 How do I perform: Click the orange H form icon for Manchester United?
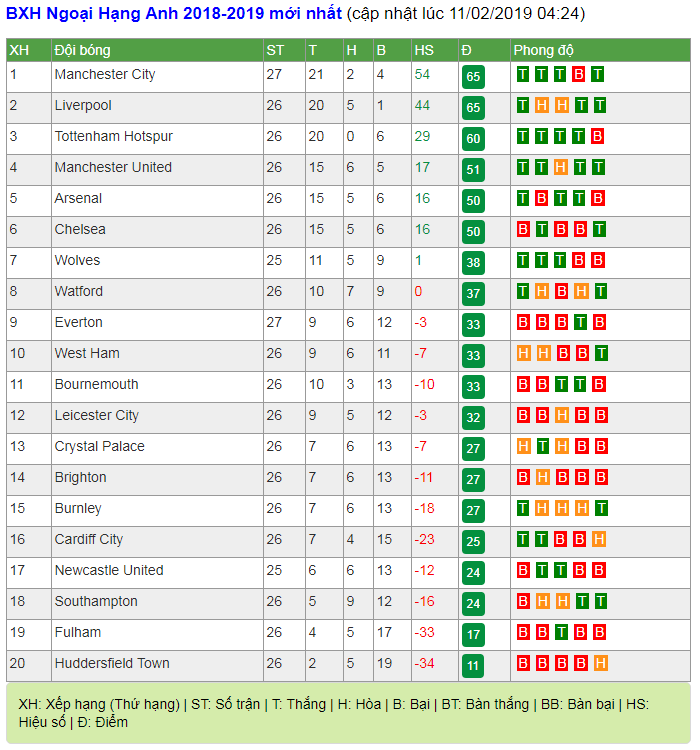560,167
